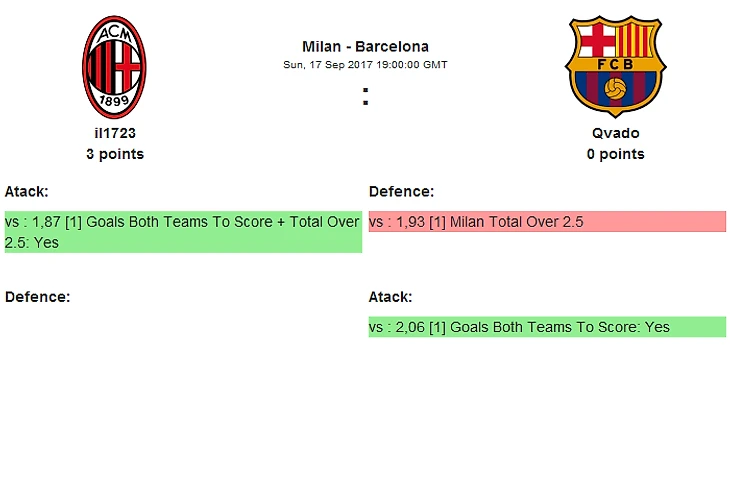Click the 1,93 odds value
Viewport: 730px width, 480px height.
[411, 222]
